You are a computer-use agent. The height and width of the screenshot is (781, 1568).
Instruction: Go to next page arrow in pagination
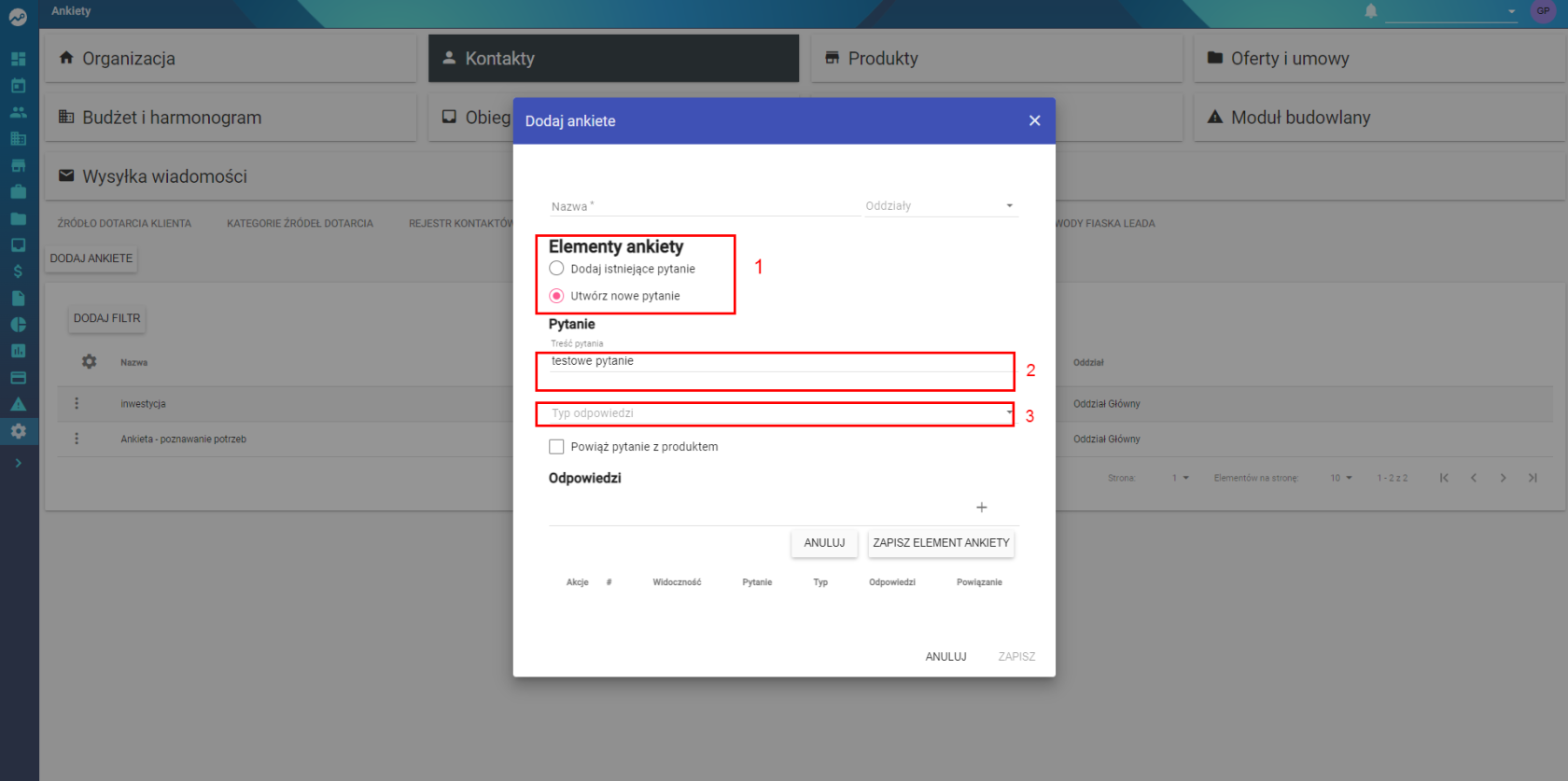(1503, 478)
